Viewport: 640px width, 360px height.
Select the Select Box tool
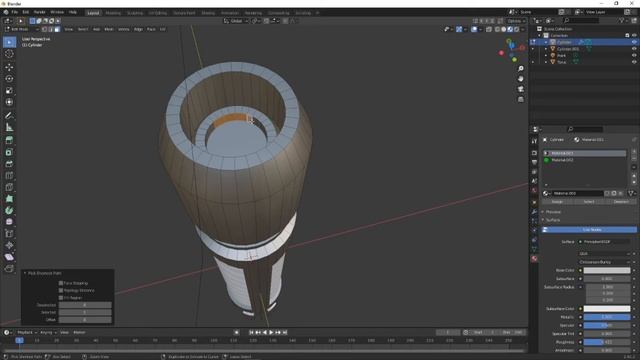click(x=9, y=42)
